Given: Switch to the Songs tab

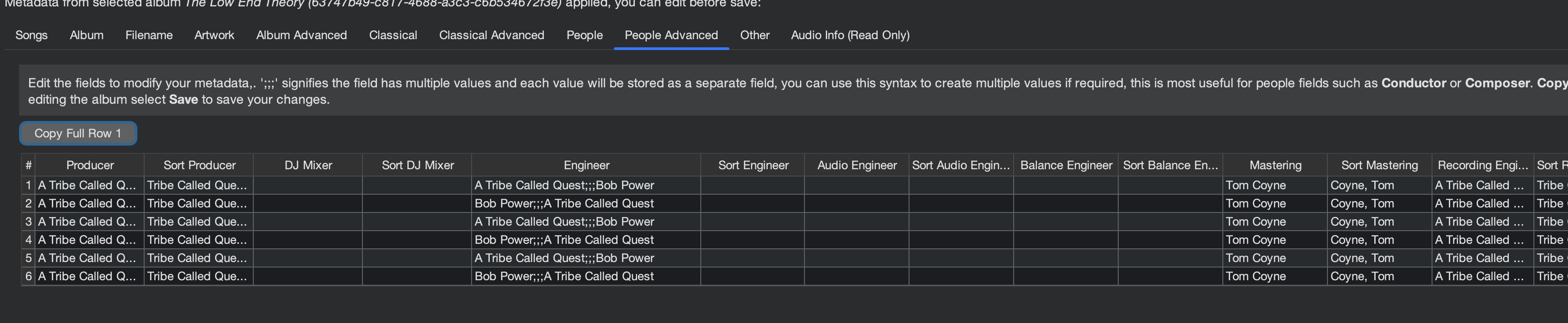Looking at the screenshot, I should pos(32,35).
